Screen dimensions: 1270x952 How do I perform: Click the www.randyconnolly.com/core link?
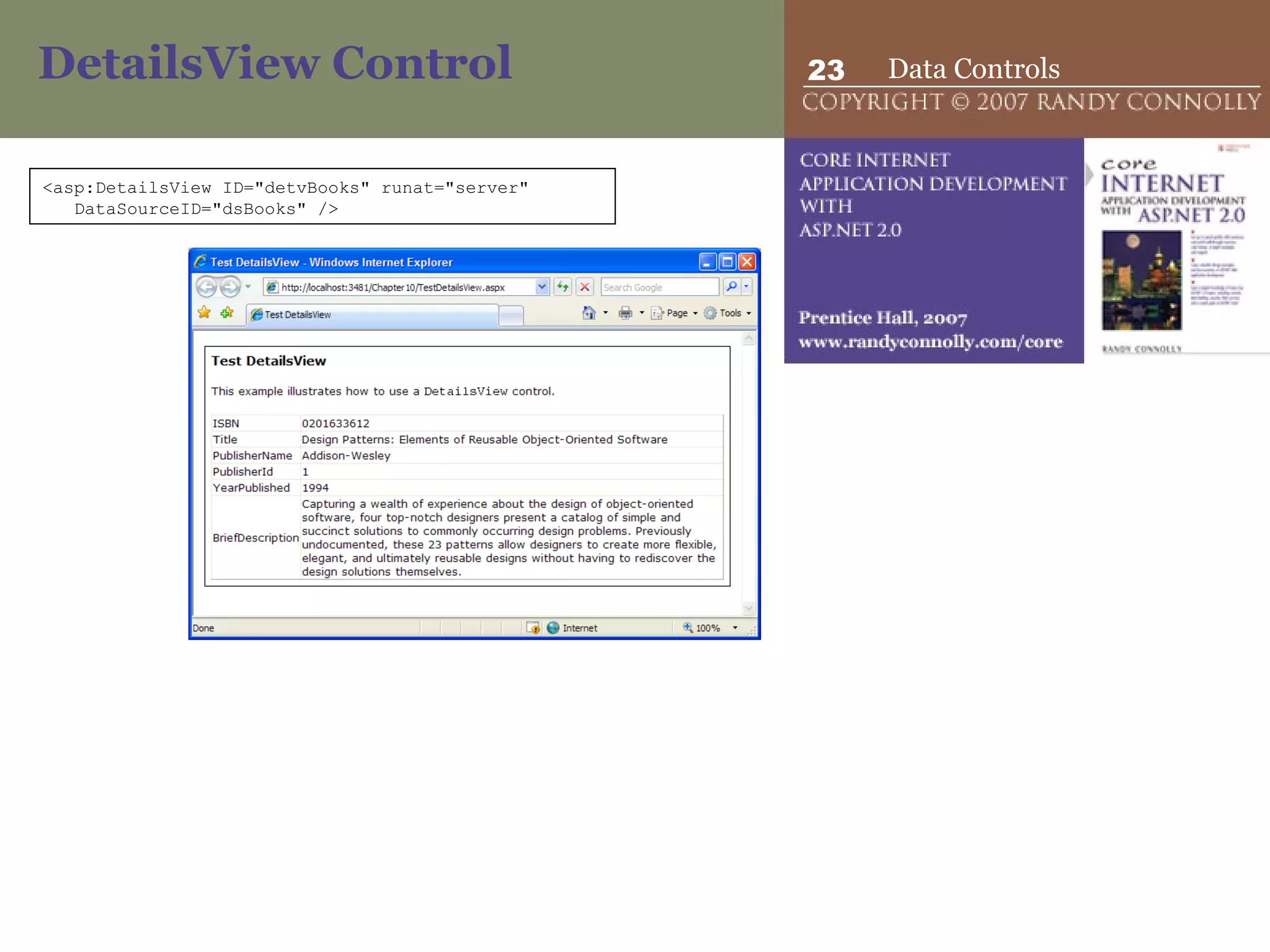tap(930, 342)
